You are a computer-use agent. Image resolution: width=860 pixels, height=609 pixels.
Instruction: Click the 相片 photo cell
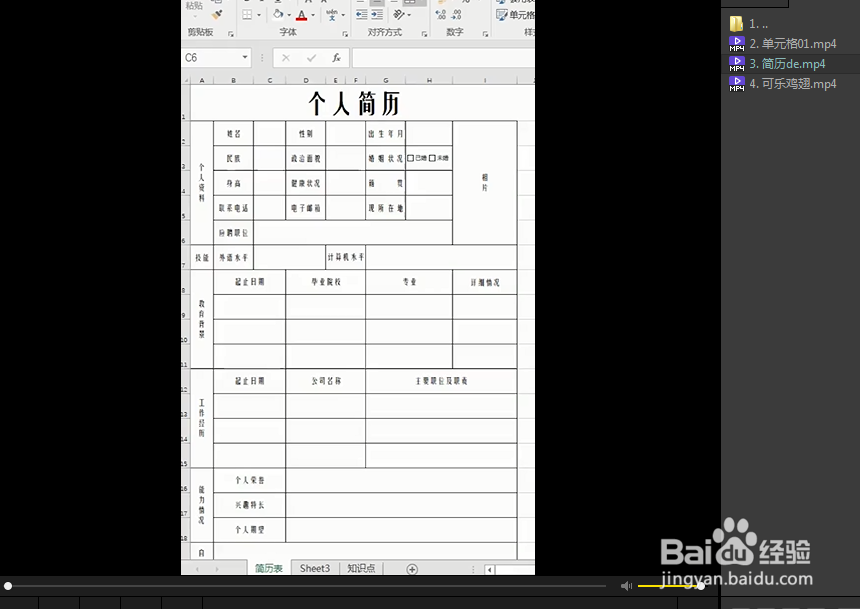coord(485,183)
